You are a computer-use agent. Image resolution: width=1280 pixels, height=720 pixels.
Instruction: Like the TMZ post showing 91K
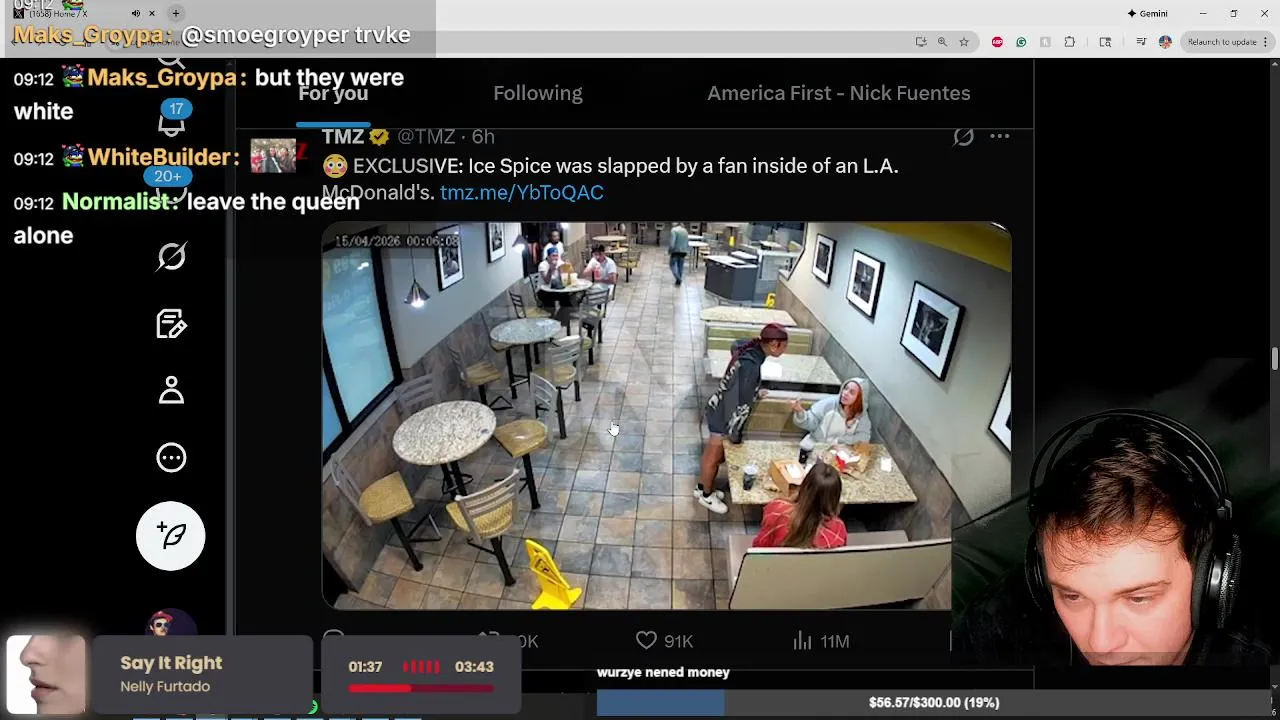[664, 641]
